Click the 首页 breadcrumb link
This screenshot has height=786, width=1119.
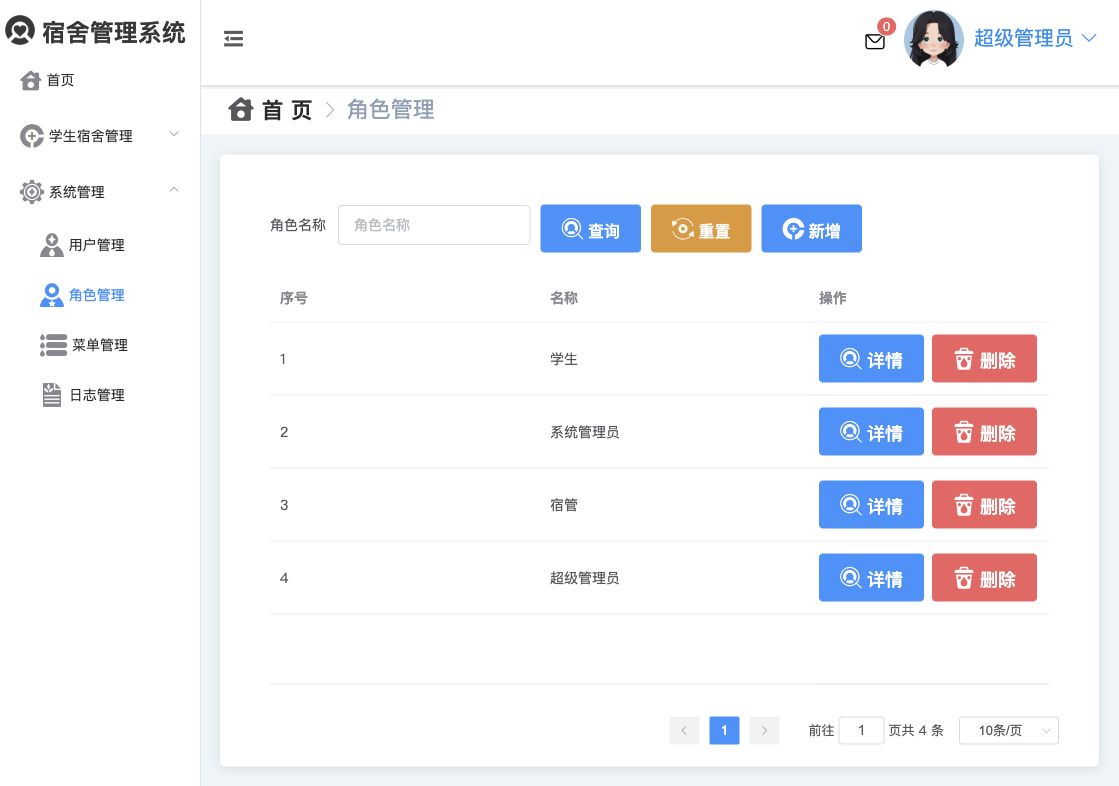287,110
